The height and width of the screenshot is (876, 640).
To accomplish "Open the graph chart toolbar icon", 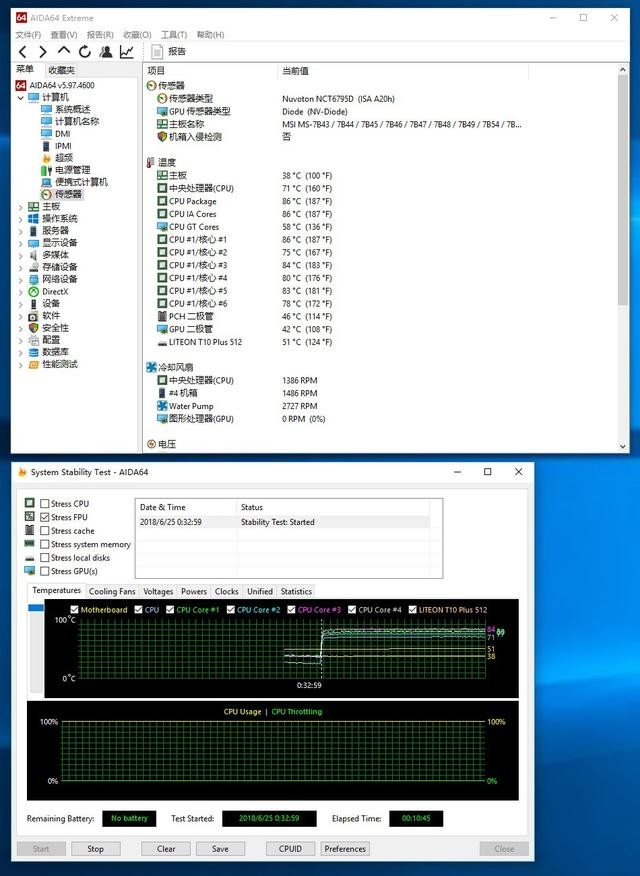I will [127, 52].
